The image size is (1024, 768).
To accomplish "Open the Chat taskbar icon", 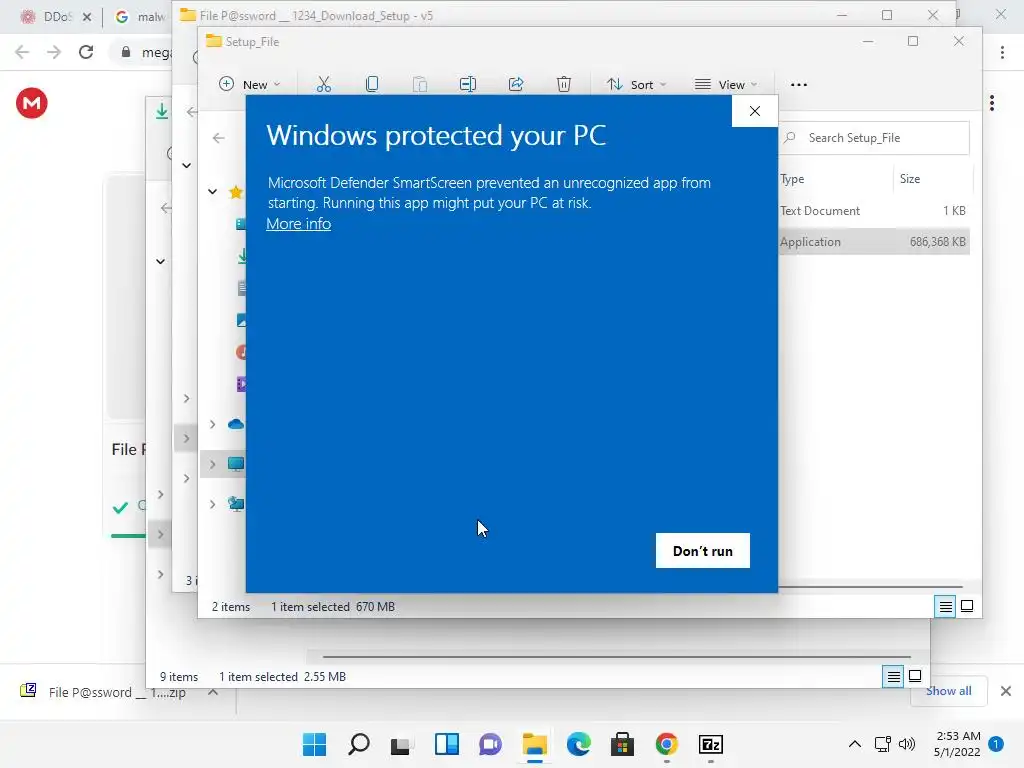I will pyautogui.click(x=490, y=744).
